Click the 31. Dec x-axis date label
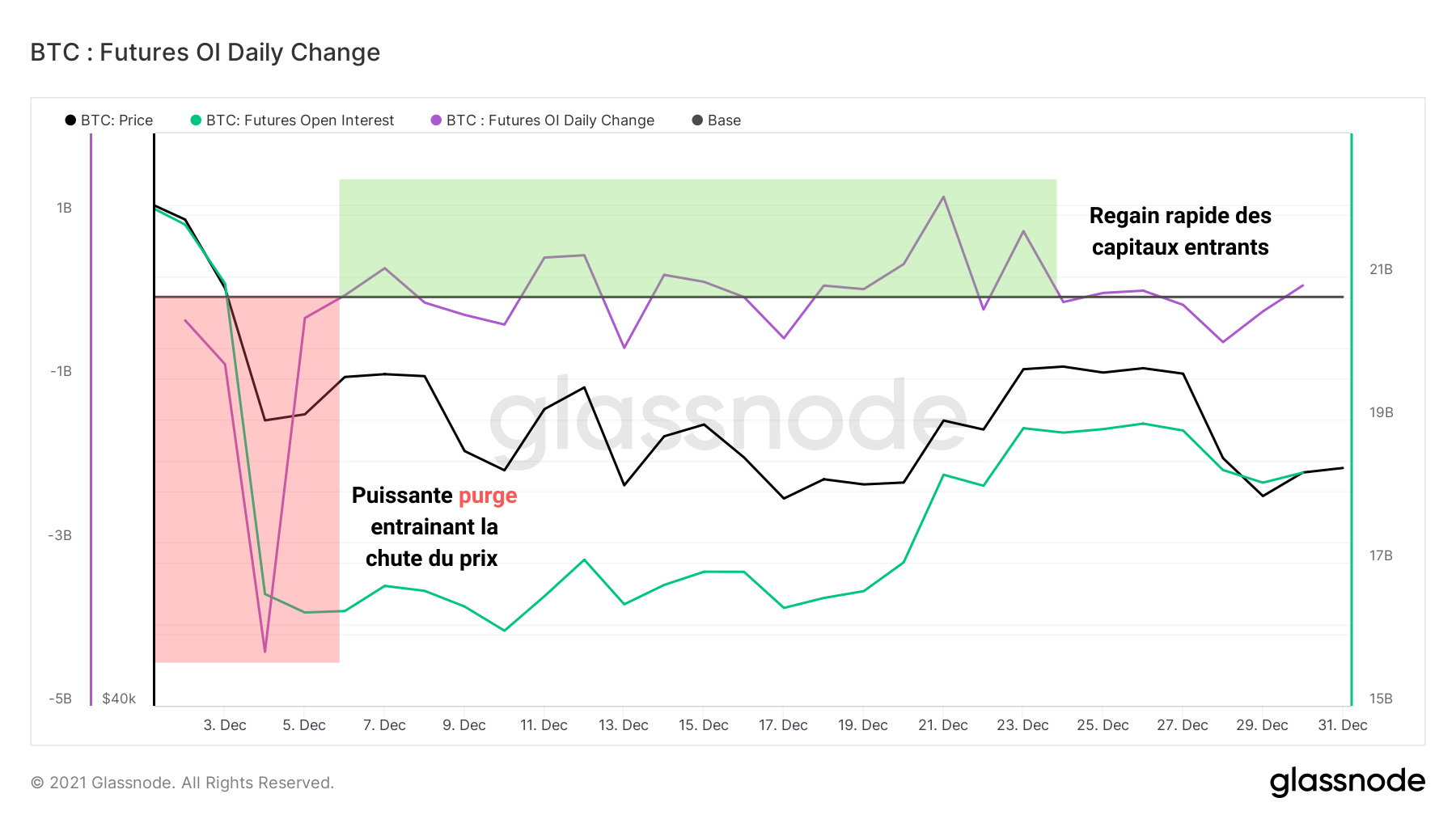This screenshot has width=1456, height=819. pos(1342,725)
